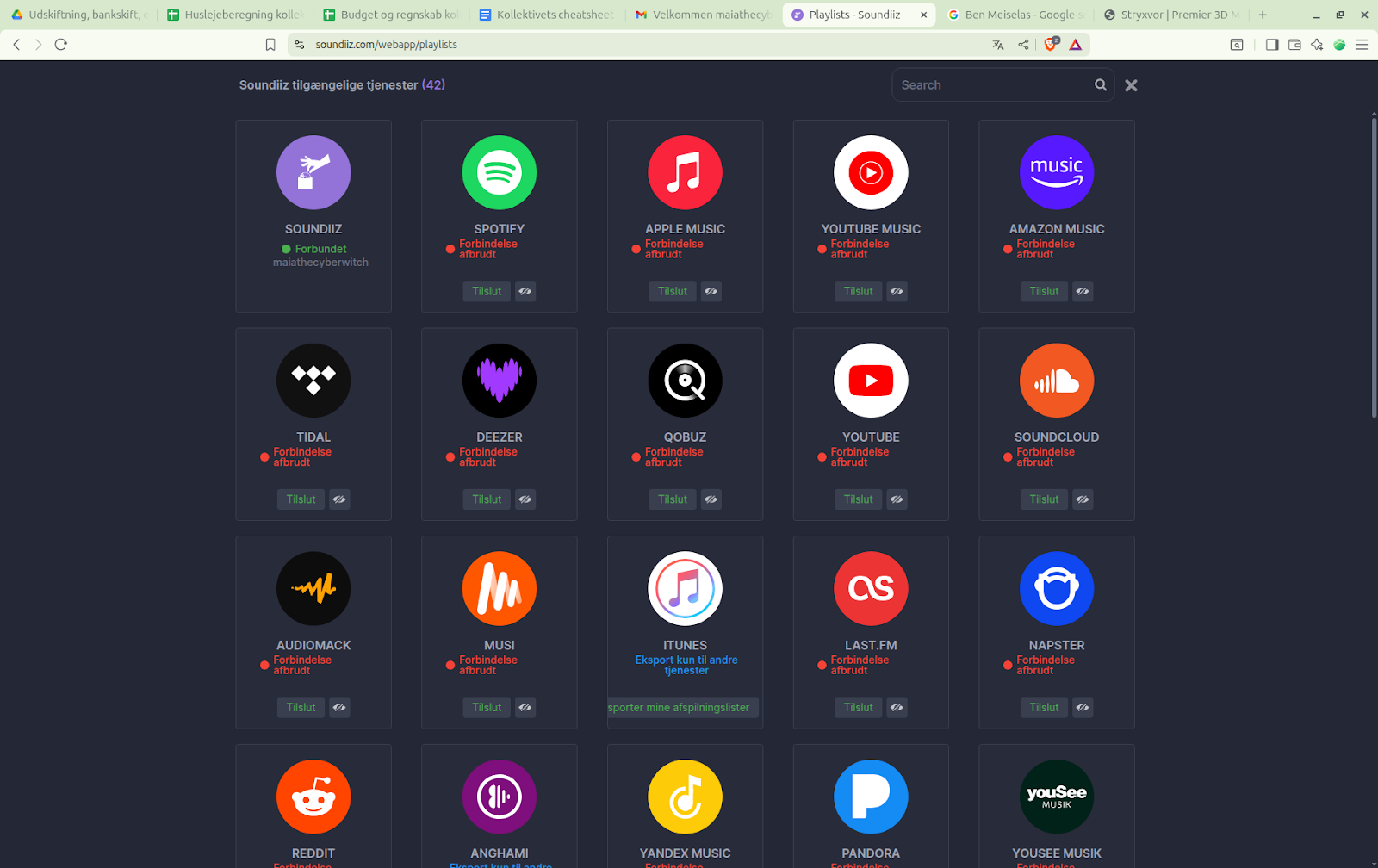Click the Audiomack service logo
Image resolution: width=1378 pixels, height=868 pixels.
313,588
